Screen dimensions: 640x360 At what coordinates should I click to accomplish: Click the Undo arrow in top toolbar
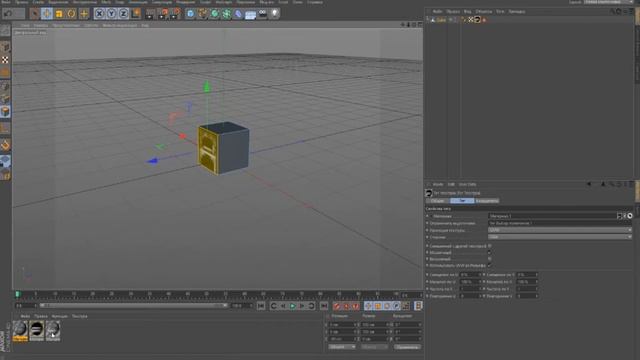[x=8, y=14]
